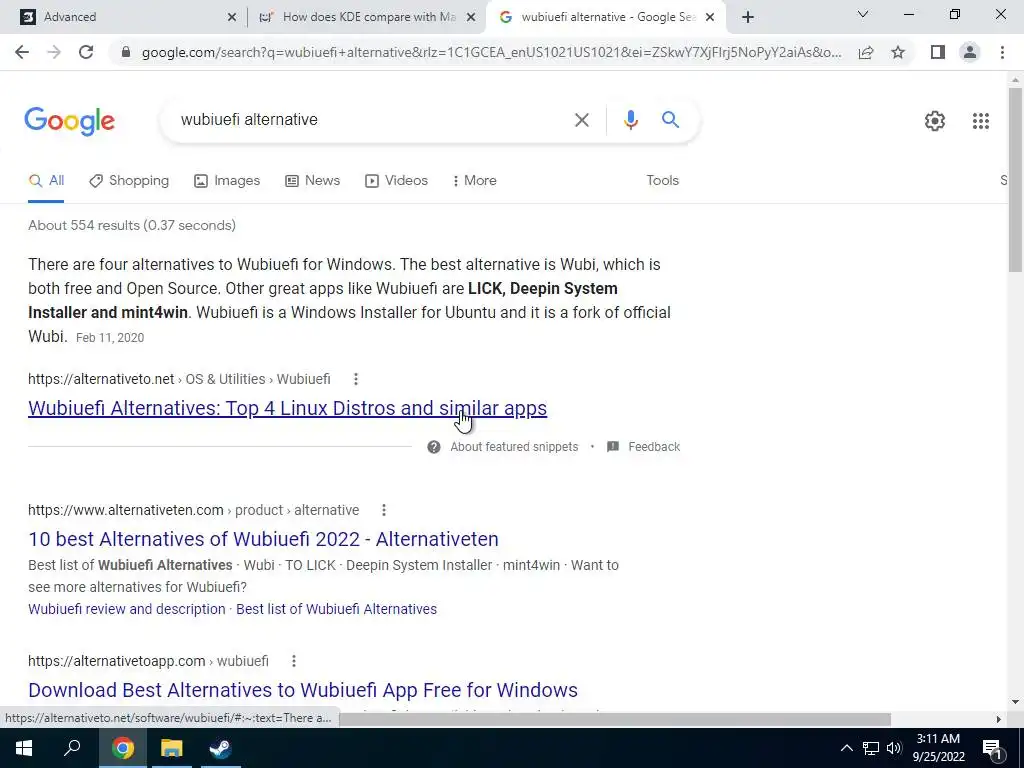
Task: Share this page using the address bar icon
Action: tap(866, 52)
